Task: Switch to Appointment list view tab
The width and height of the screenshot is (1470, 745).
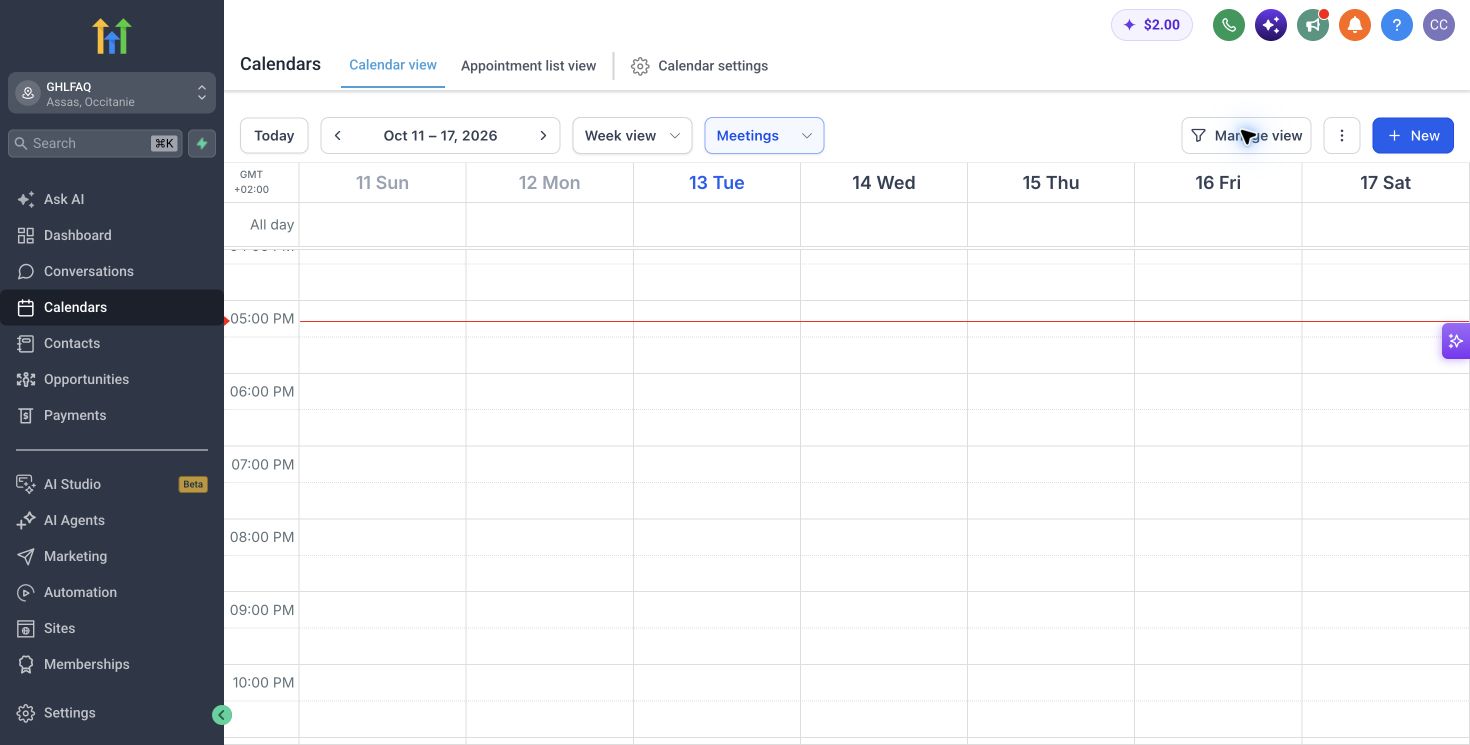Action: pos(528,66)
